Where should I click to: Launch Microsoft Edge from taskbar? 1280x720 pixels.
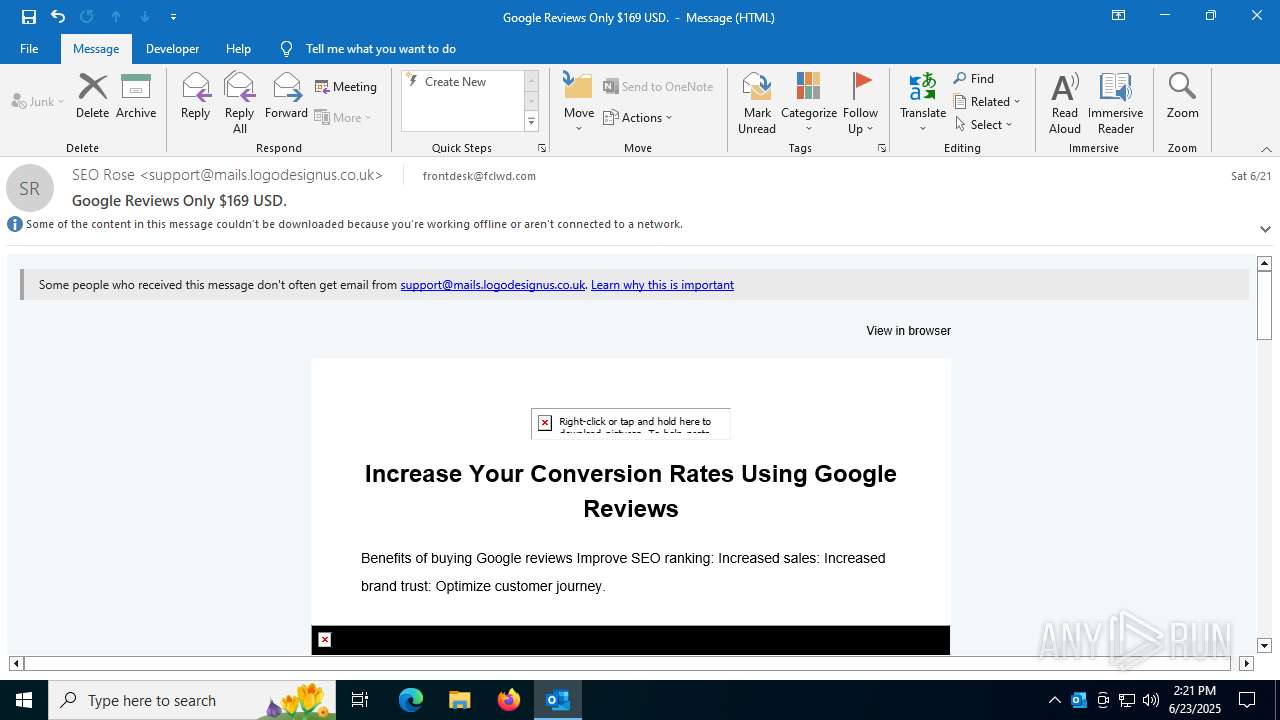pos(411,700)
